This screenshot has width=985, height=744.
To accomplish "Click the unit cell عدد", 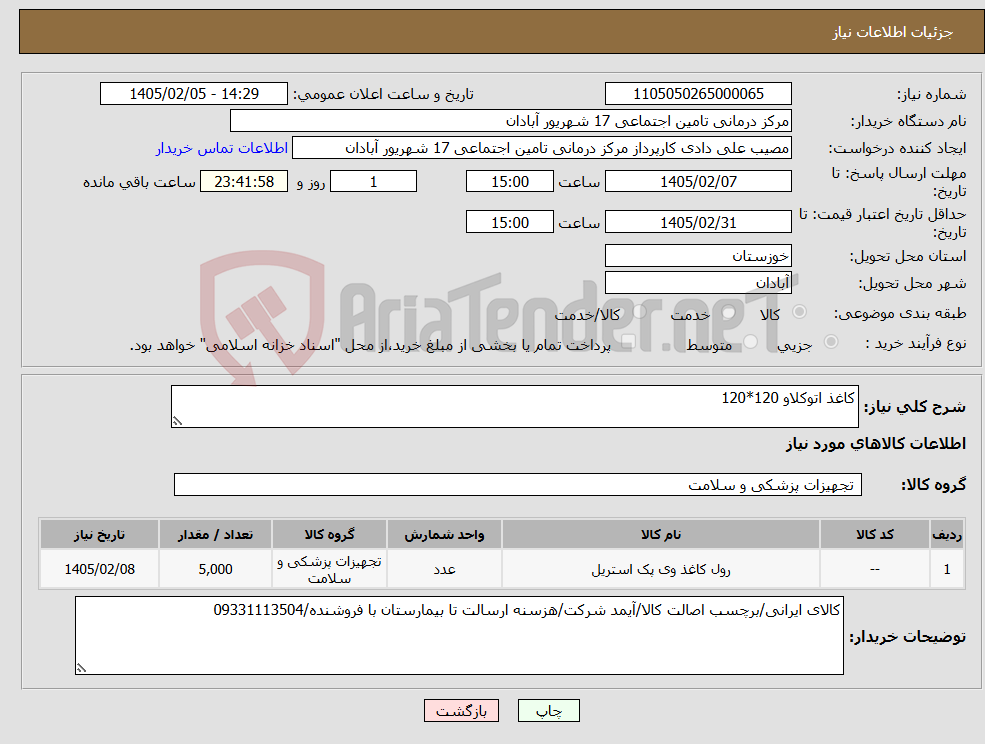I will [x=444, y=569].
